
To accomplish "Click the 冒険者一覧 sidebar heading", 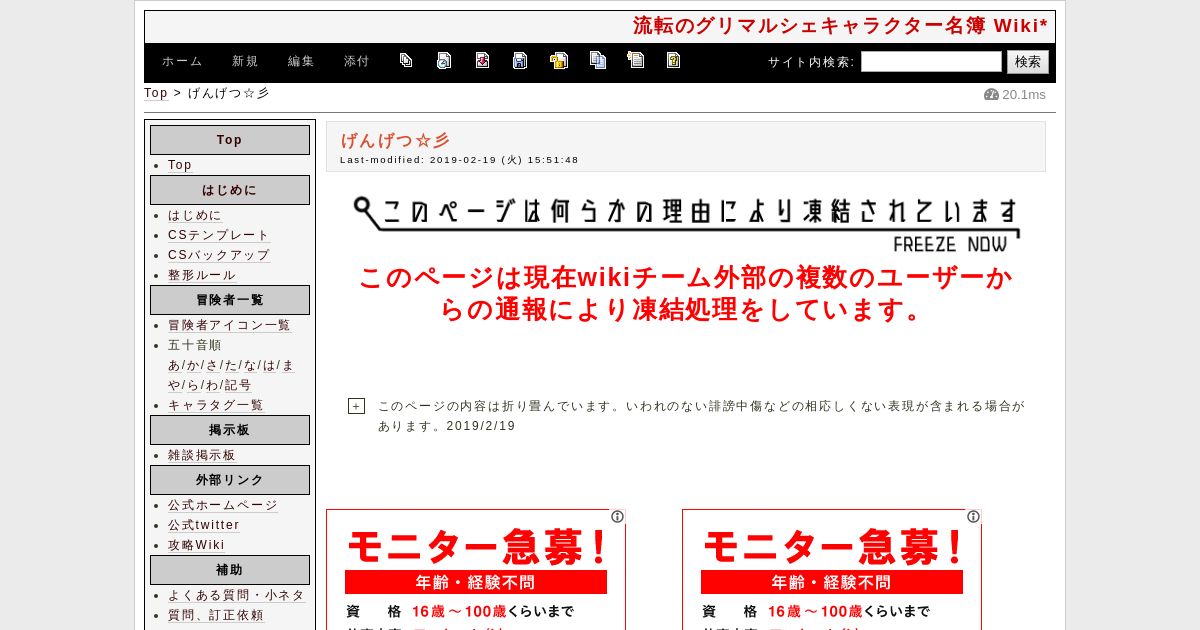I will pyautogui.click(x=230, y=300).
